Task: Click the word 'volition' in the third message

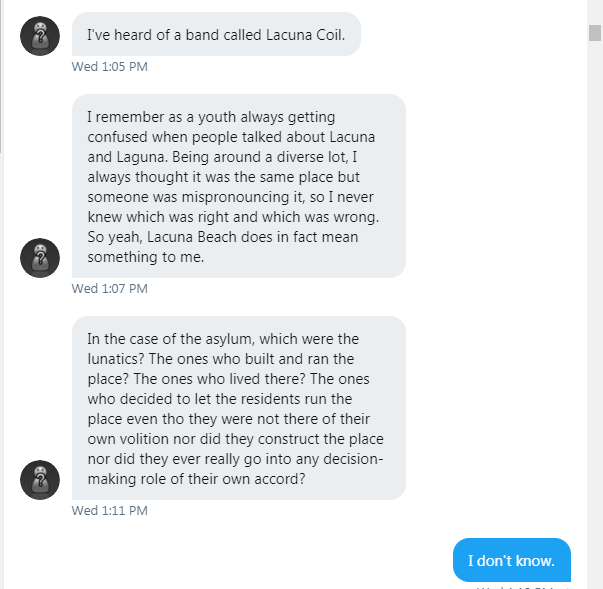Action: (x=157, y=439)
